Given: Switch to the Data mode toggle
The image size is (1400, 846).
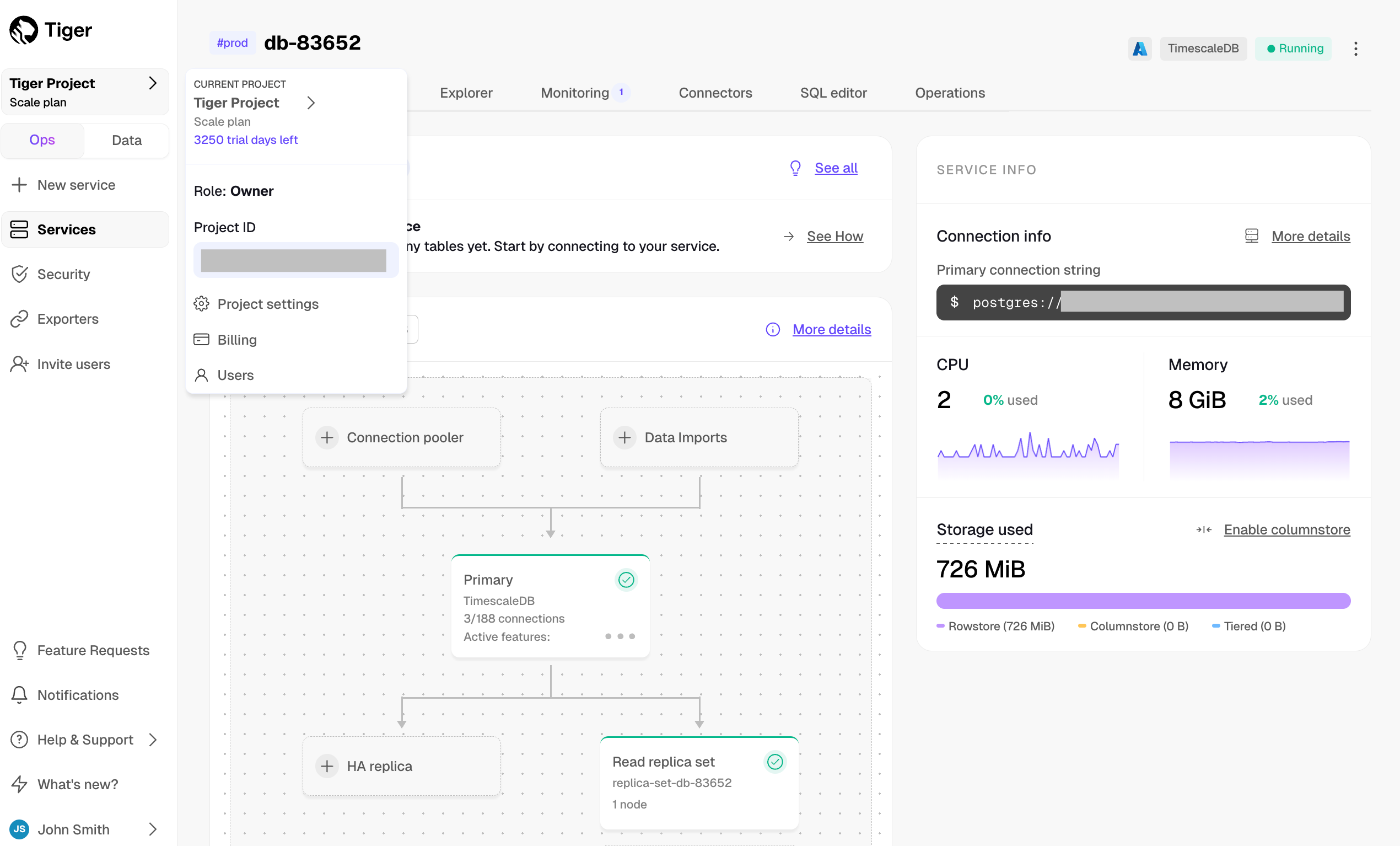Looking at the screenshot, I should click(126, 140).
